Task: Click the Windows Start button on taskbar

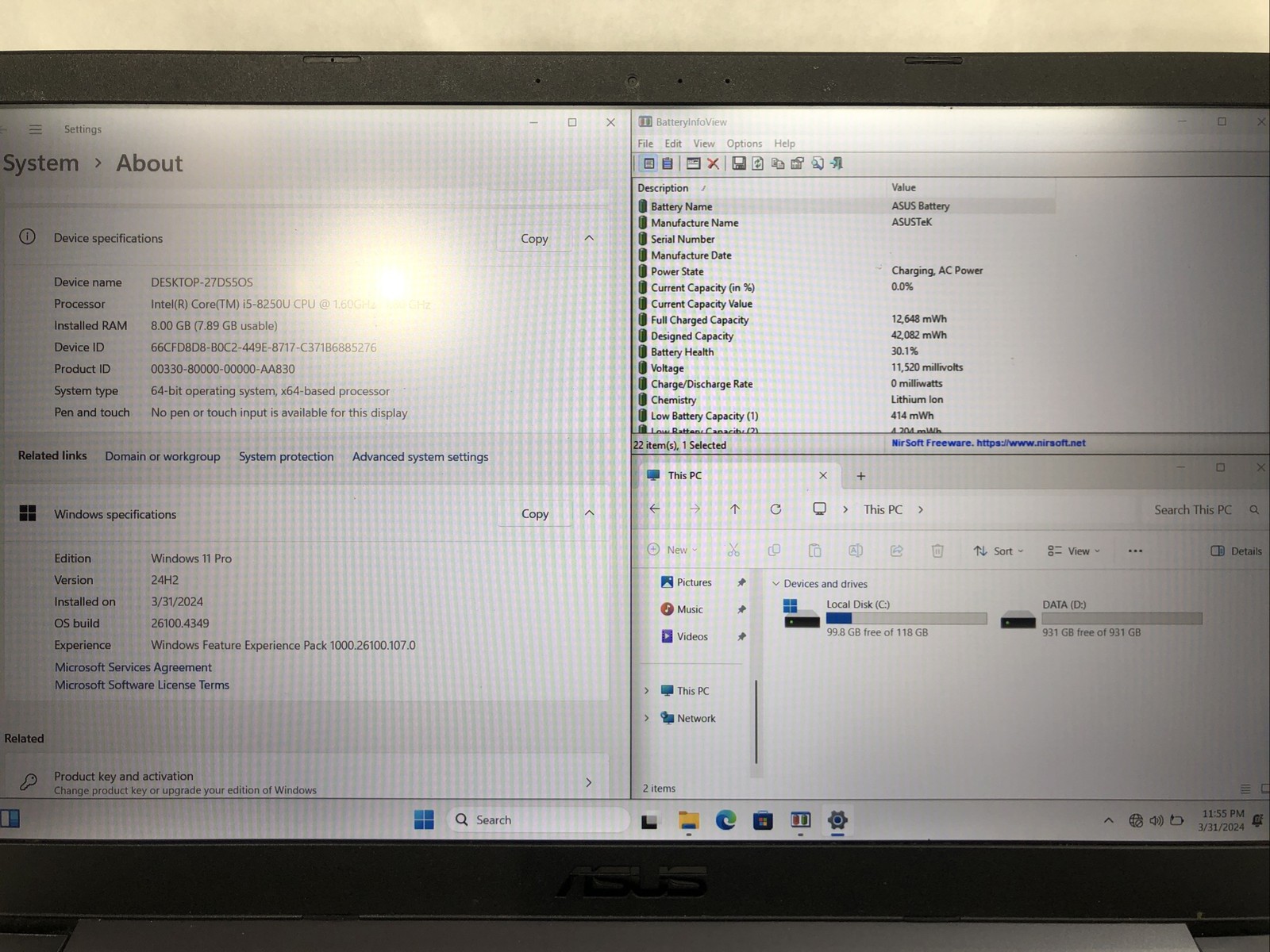Action: (x=424, y=820)
